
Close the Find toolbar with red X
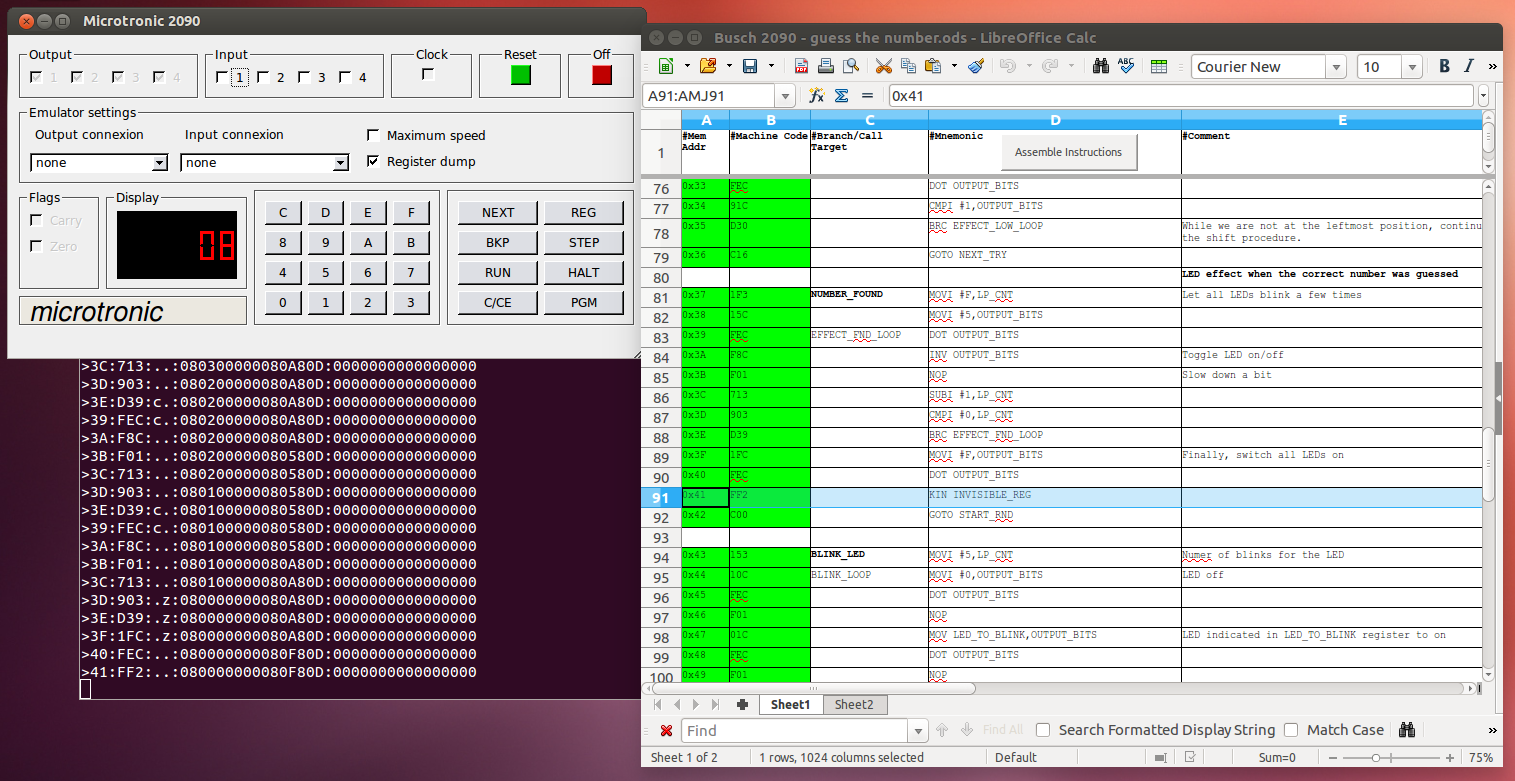pos(666,730)
